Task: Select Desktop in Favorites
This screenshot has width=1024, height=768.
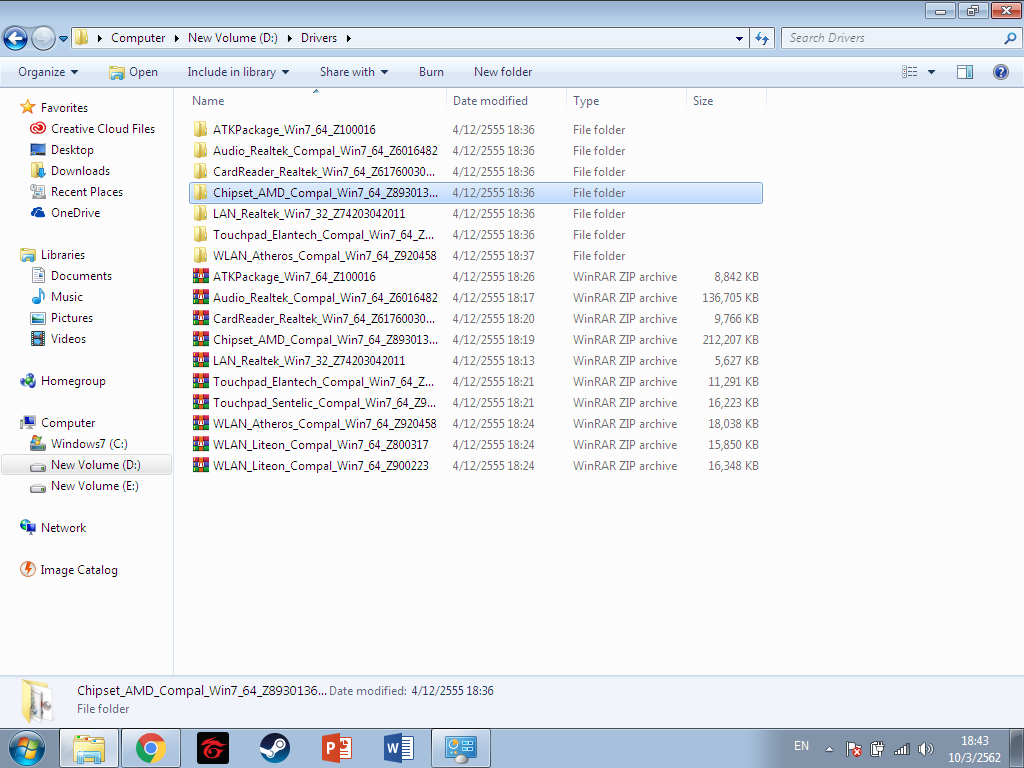Action: tap(62, 150)
